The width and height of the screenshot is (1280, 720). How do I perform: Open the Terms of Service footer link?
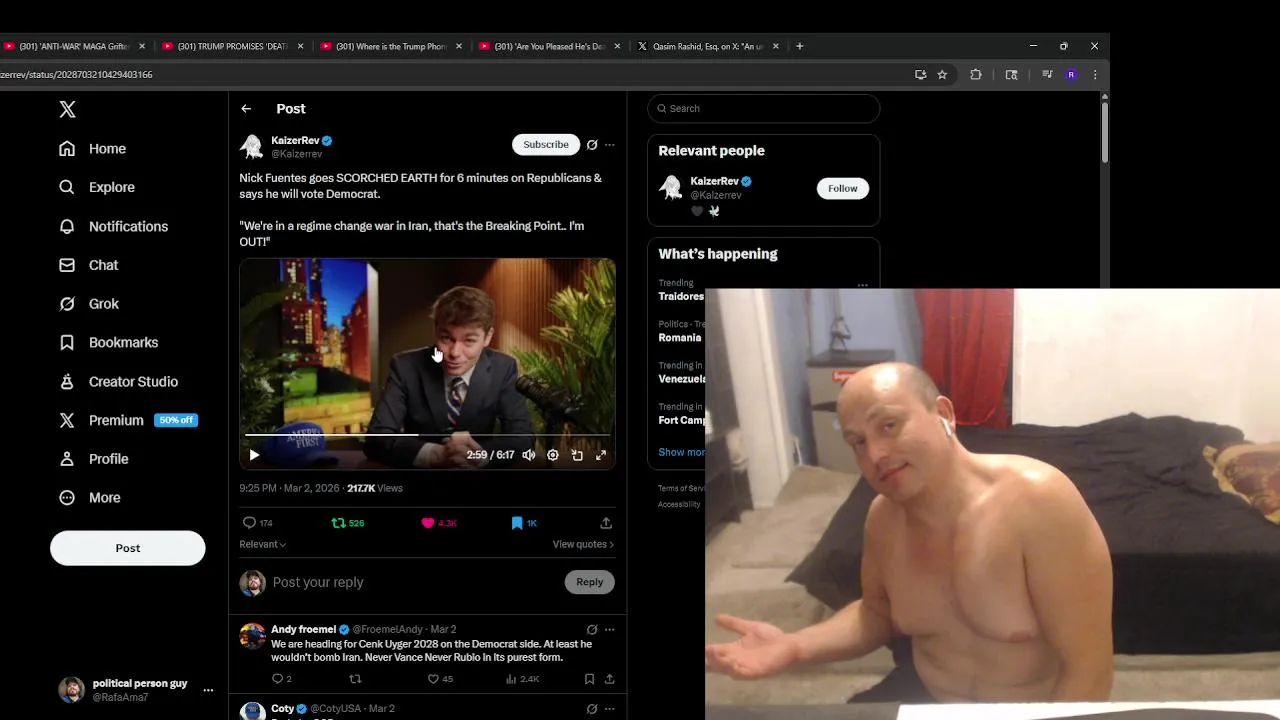pyautogui.click(x=681, y=488)
